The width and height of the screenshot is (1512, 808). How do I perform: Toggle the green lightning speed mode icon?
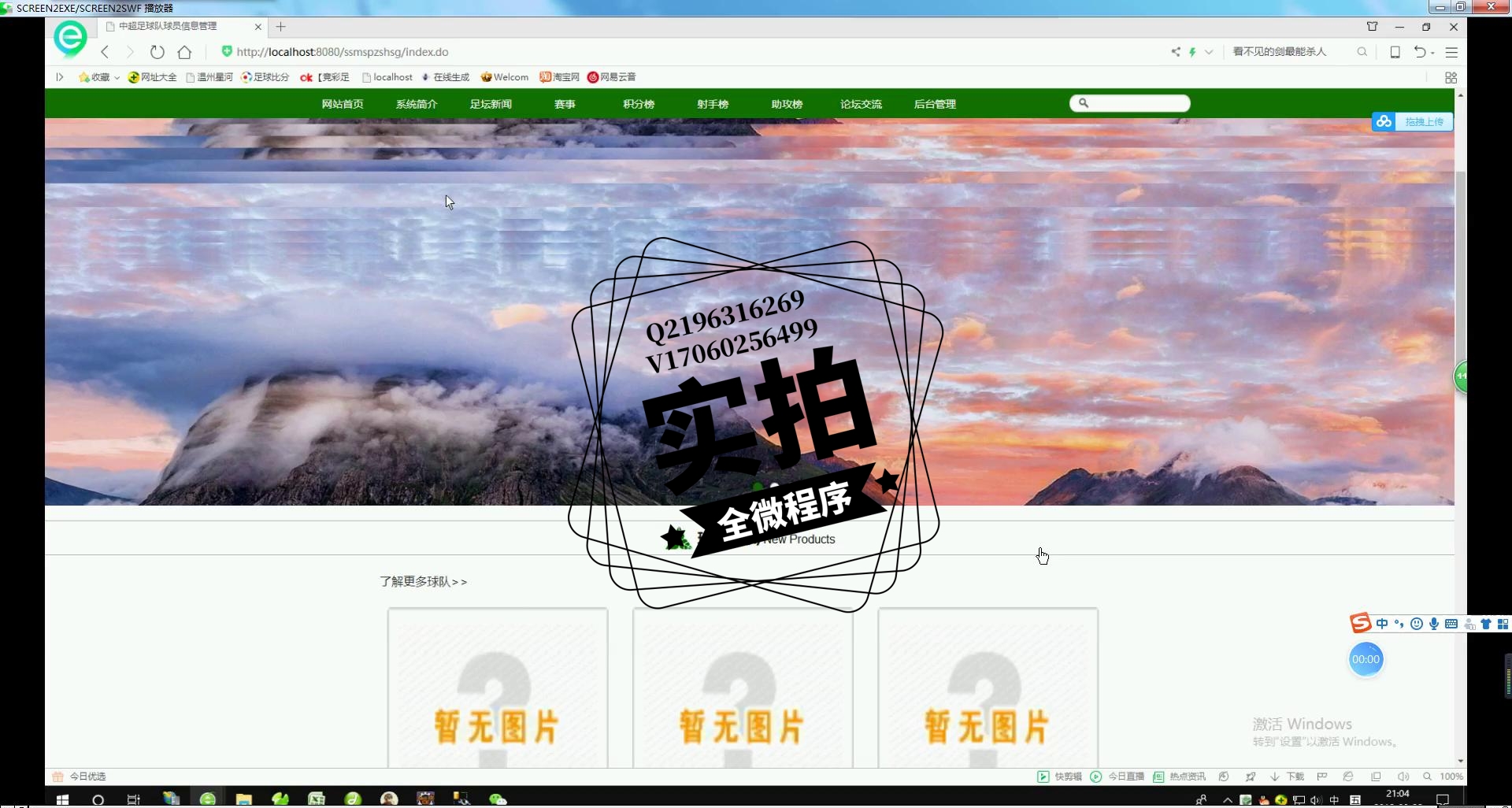coord(1192,52)
